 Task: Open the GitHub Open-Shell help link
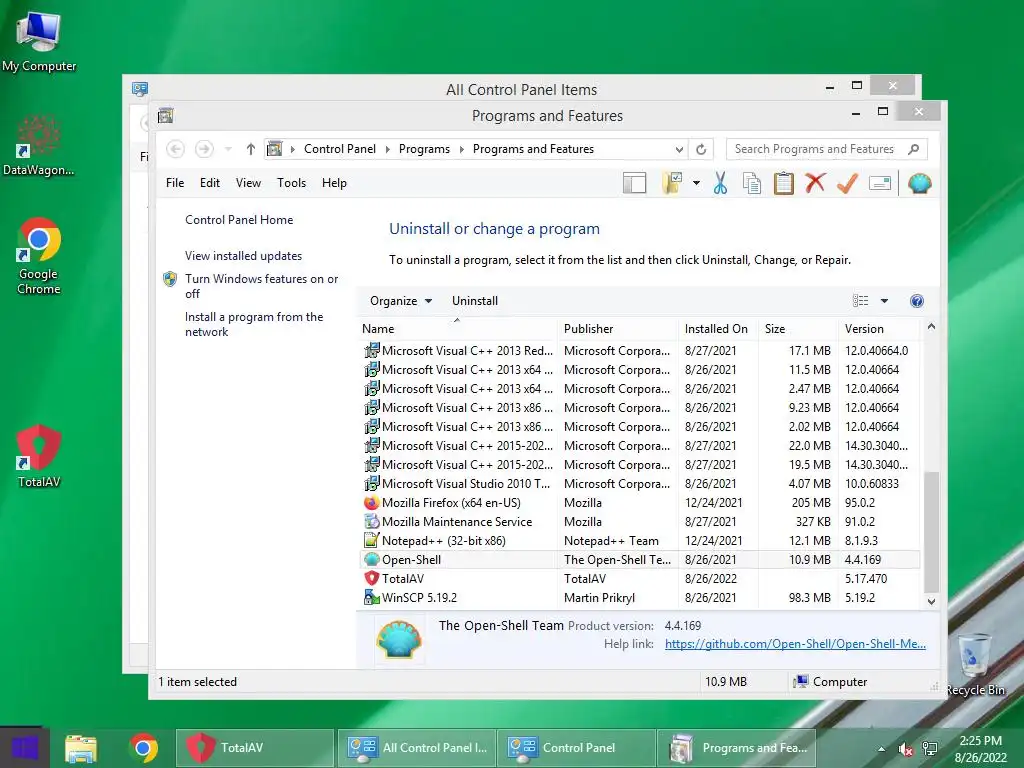click(x=795, y=644)
